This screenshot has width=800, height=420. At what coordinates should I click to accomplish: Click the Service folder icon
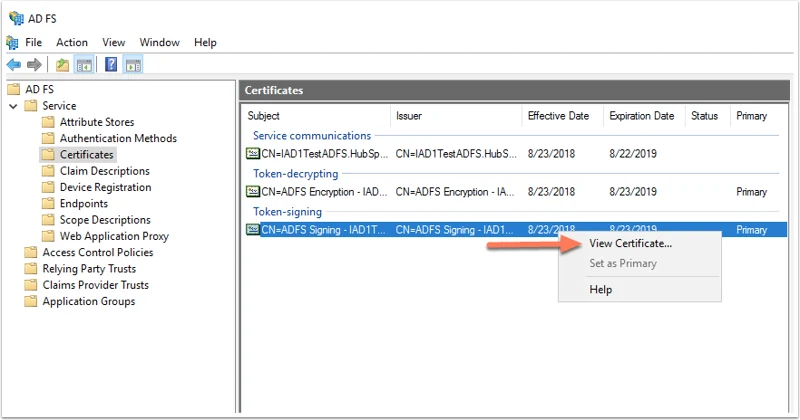(31, 106)
